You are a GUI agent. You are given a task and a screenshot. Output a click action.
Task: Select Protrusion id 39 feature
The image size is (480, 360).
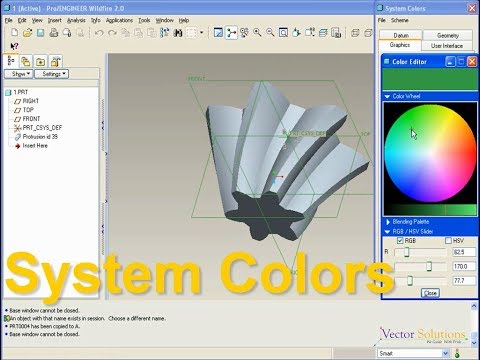(x=36, y=137)
